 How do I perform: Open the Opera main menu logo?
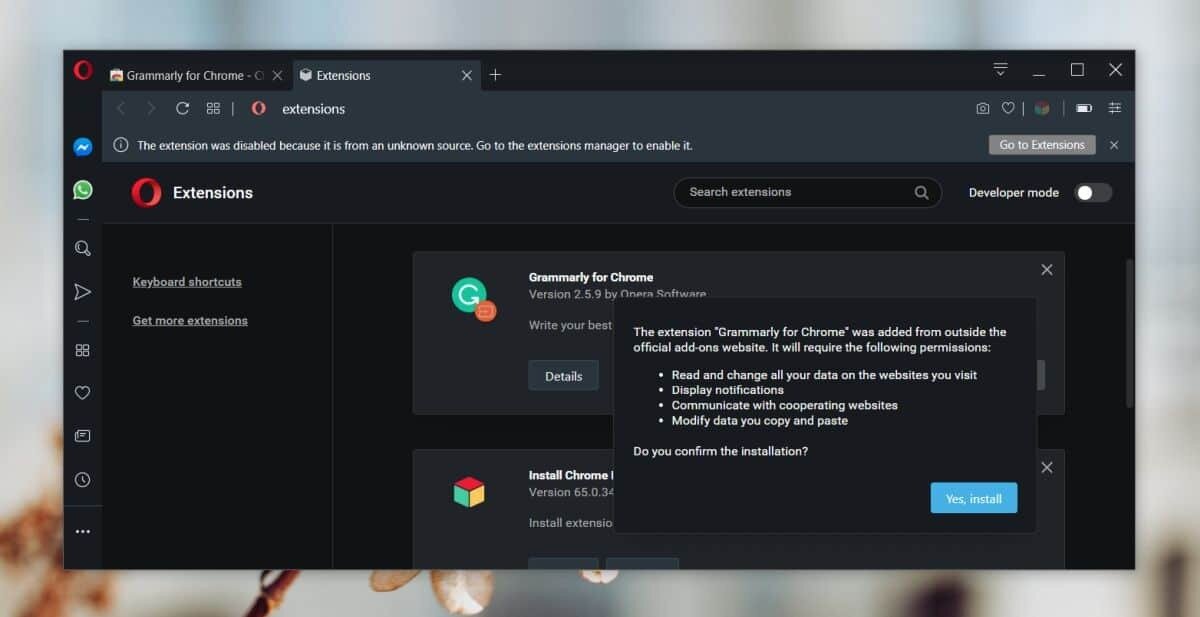[83, 70]
